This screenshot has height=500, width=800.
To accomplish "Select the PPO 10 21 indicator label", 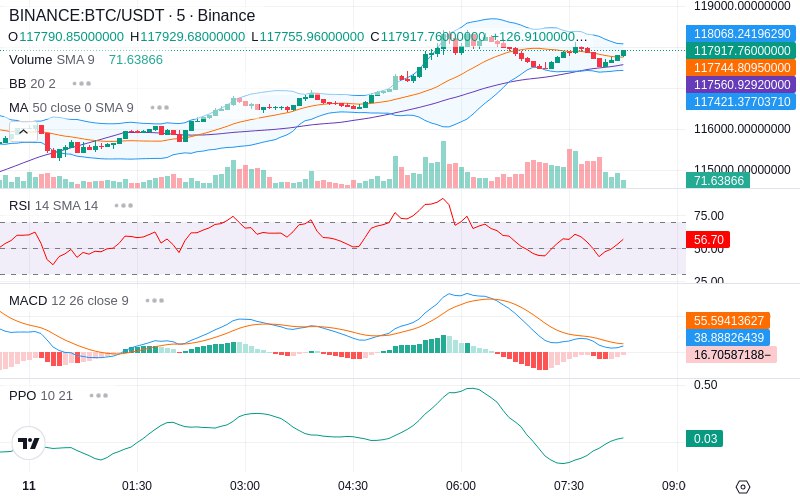I will (41, 395).
